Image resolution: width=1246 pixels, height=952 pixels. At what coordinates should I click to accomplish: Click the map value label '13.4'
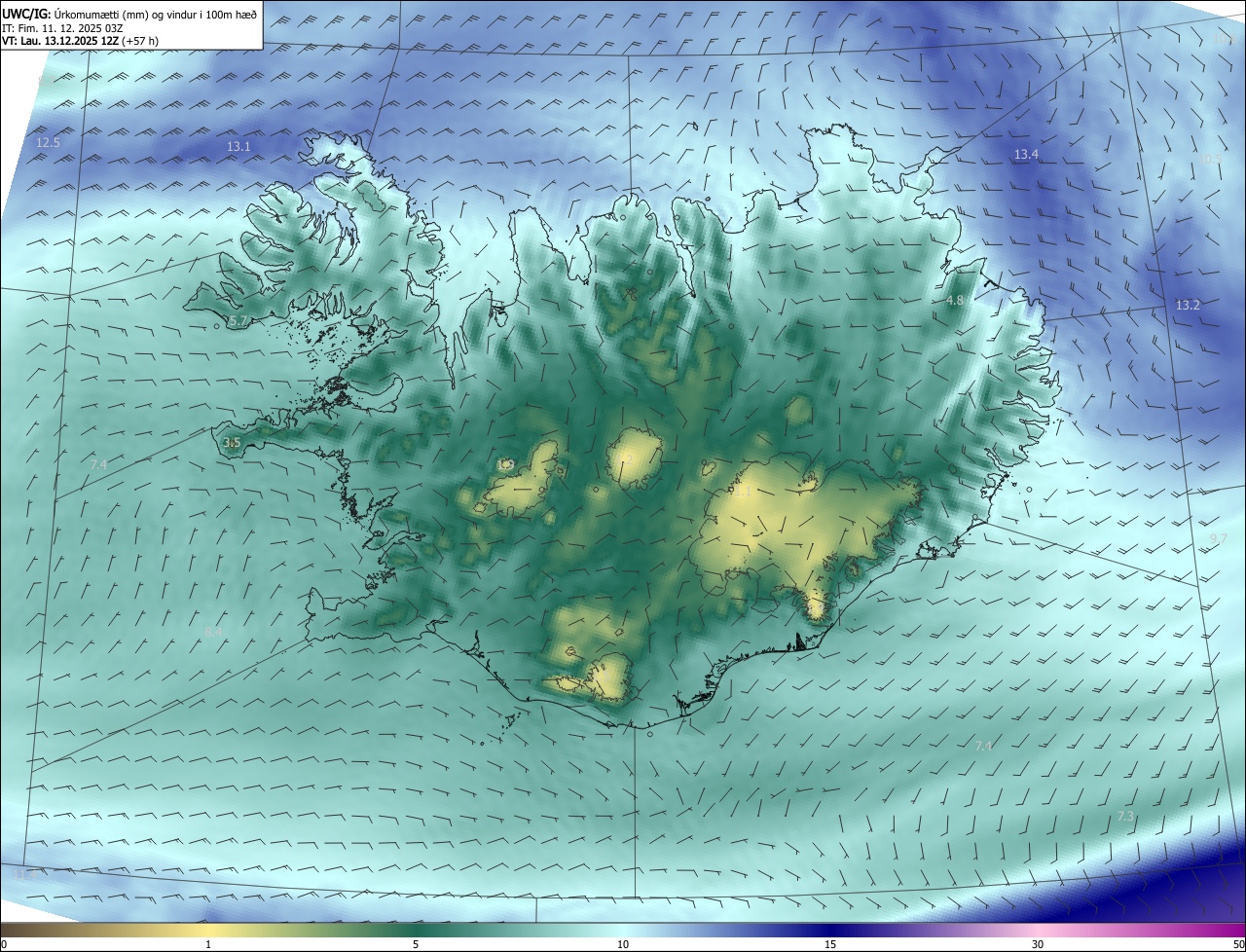[1026, 154]
